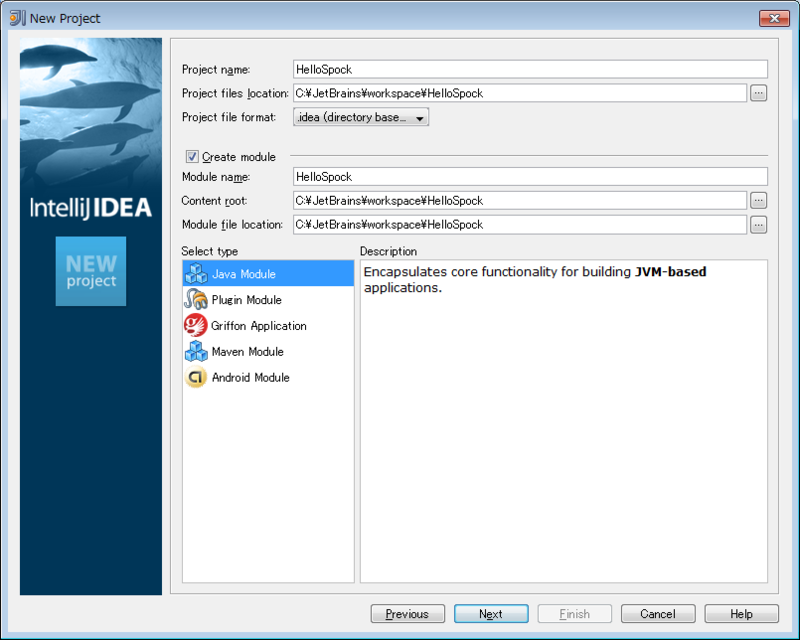Click the disabled Finish button
The width and height of the screenshot is (800, 640).
pyautogui.click(x=574, y=613)
